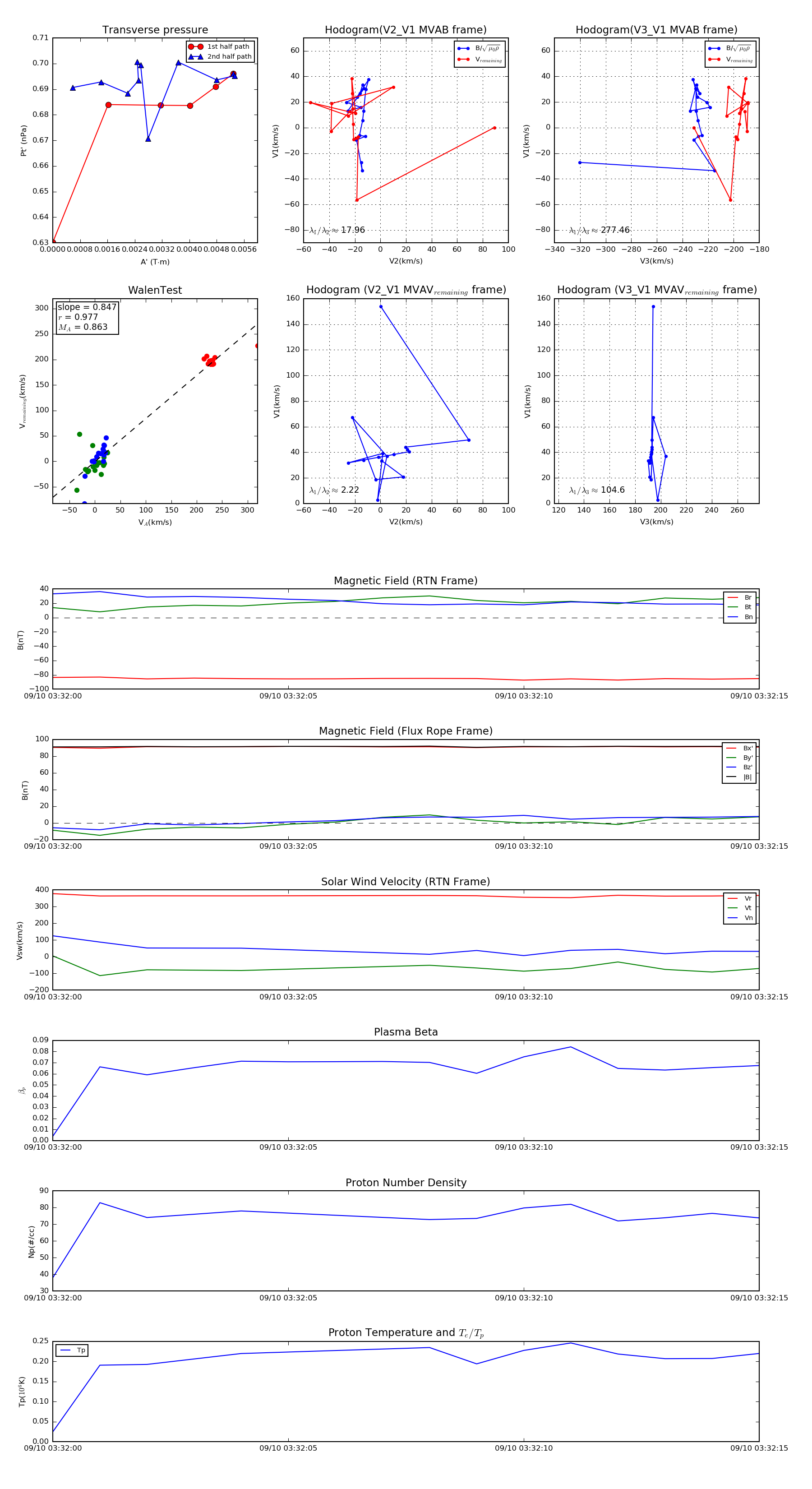Click the Pt' (nPa) axis label
Screen dimensions: 812x1489
[23, 140]
